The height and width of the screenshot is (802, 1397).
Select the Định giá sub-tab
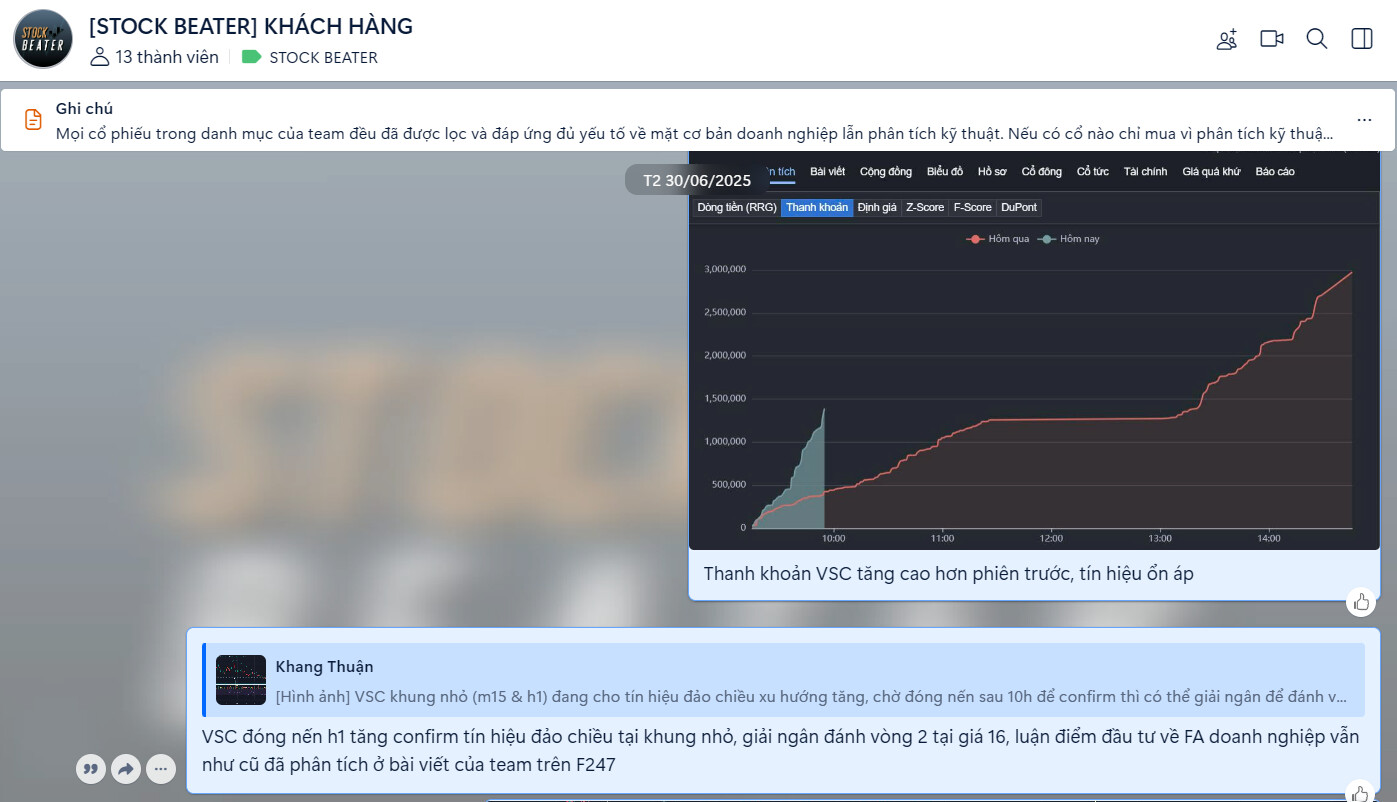click(x=877, y=207)
